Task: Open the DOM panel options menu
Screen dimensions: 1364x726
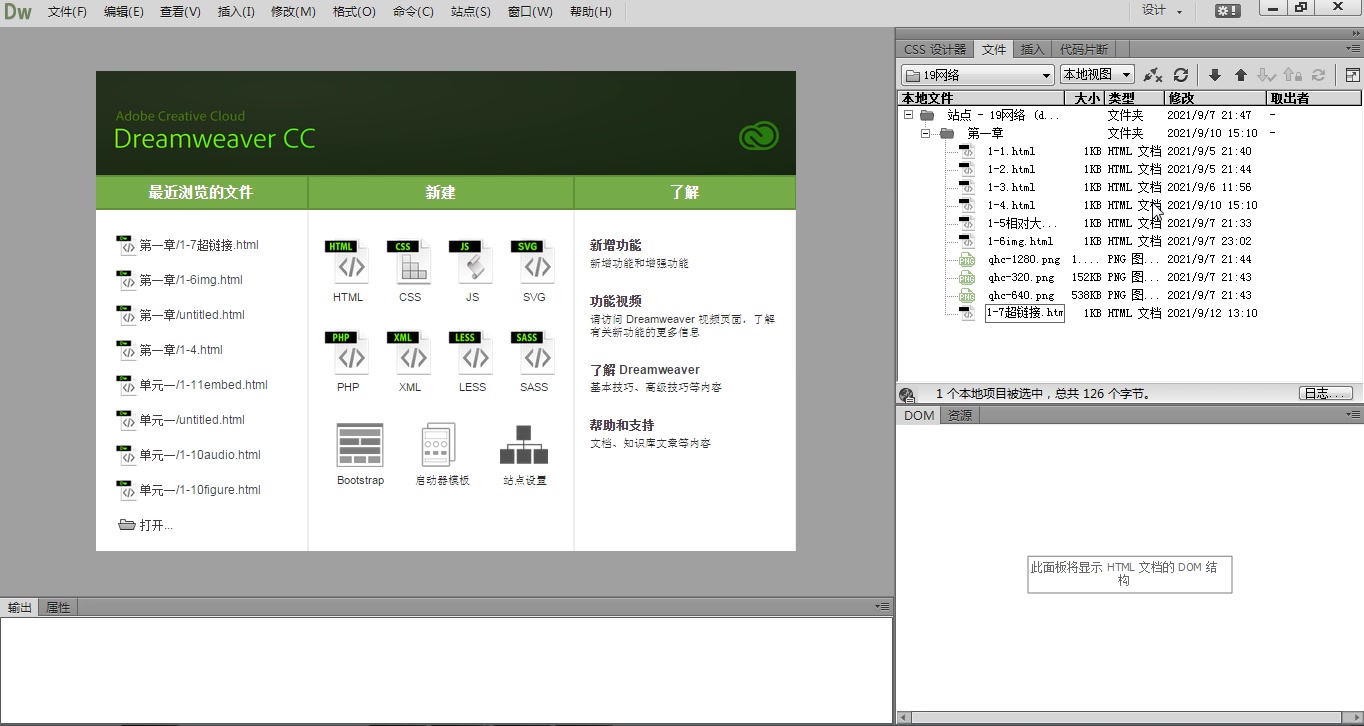Action: (x=1353, y=414)
